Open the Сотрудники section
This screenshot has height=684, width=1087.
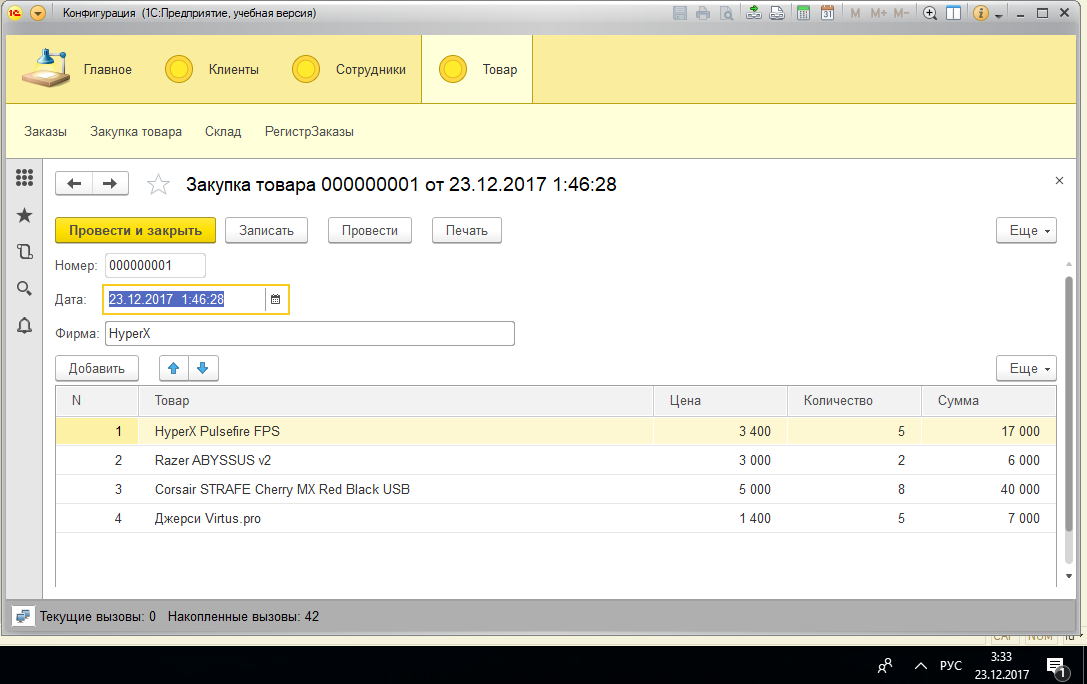coord(349,69)
